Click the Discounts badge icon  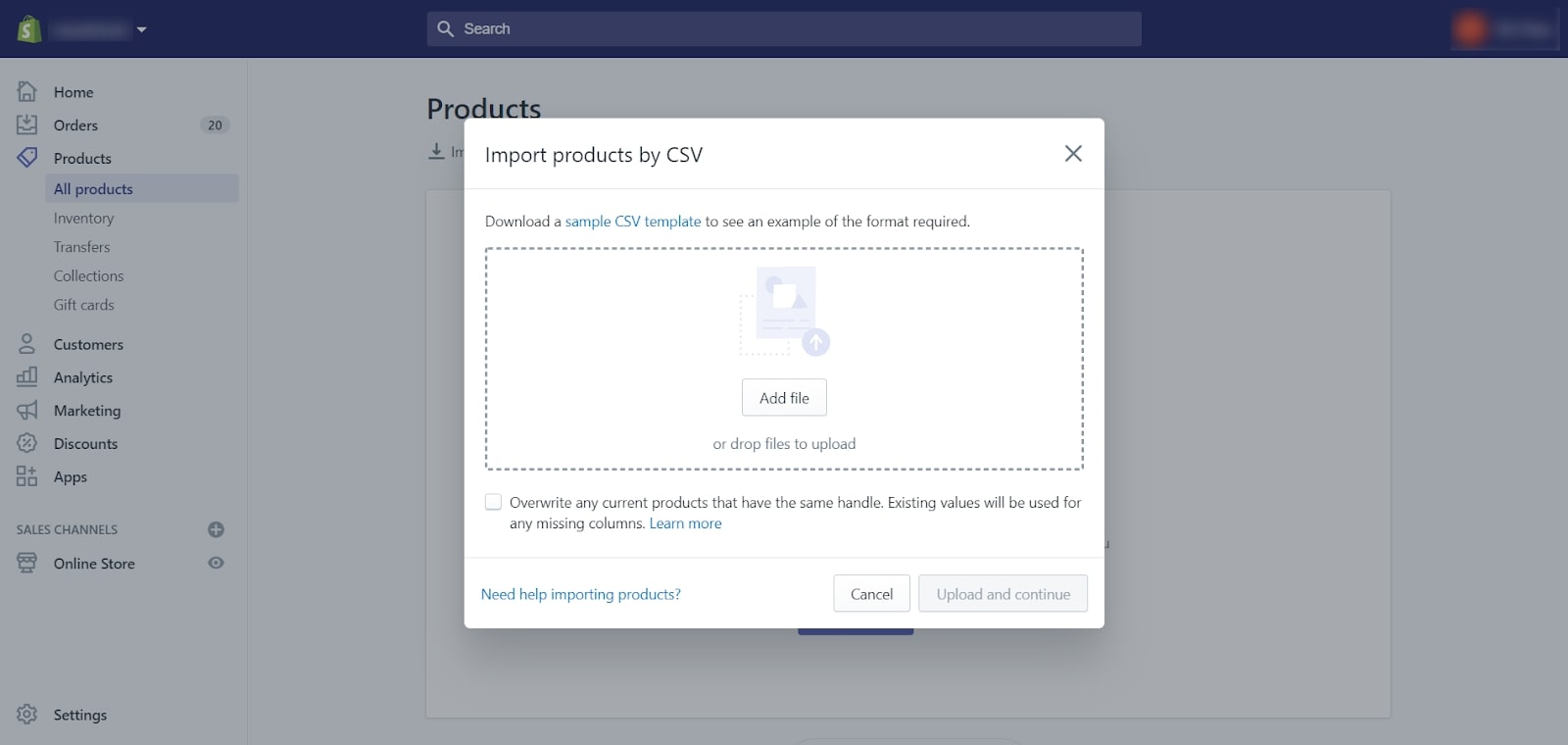point(27,444)
